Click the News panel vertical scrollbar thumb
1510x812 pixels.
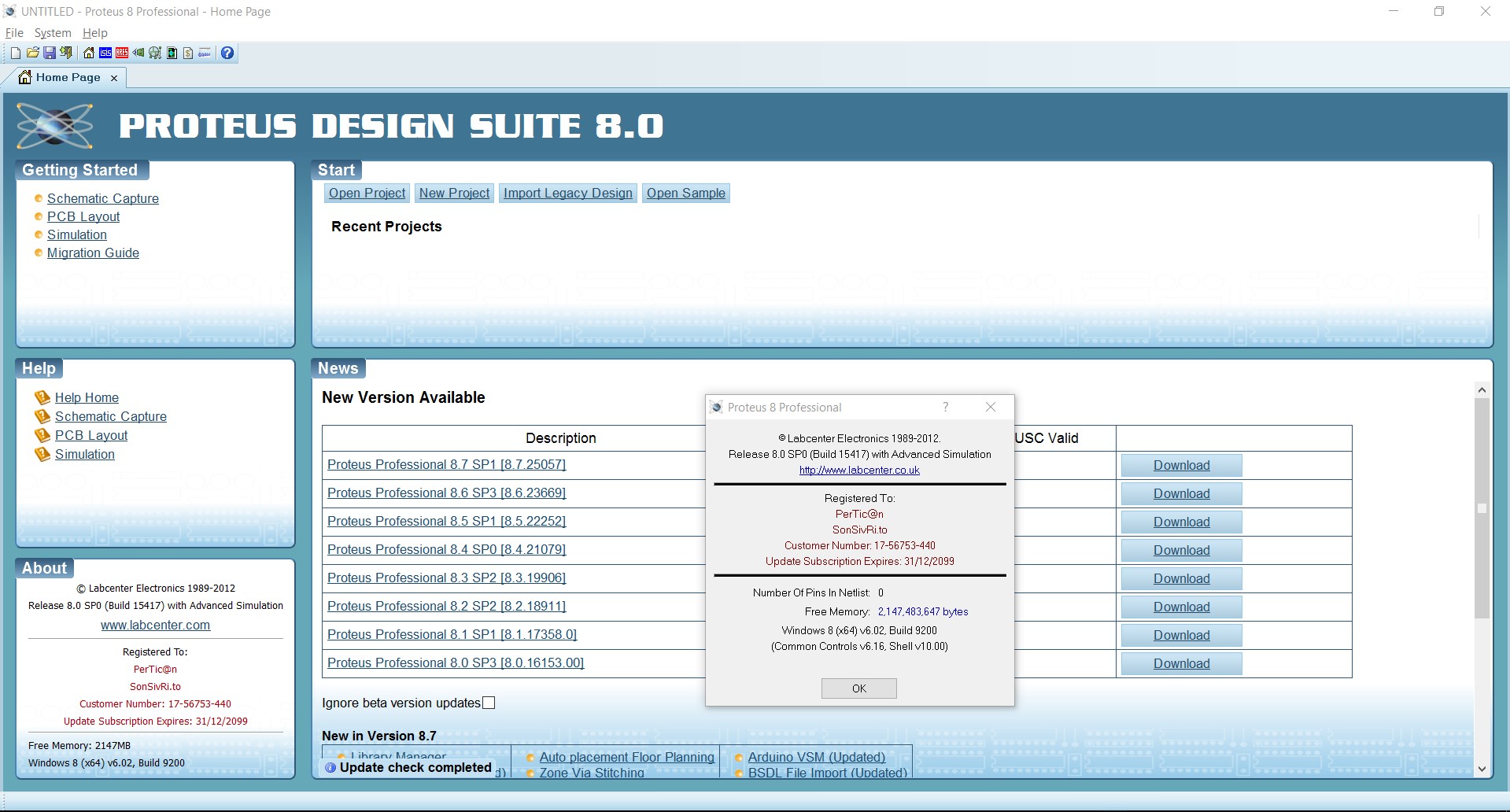pos(1482,508)
